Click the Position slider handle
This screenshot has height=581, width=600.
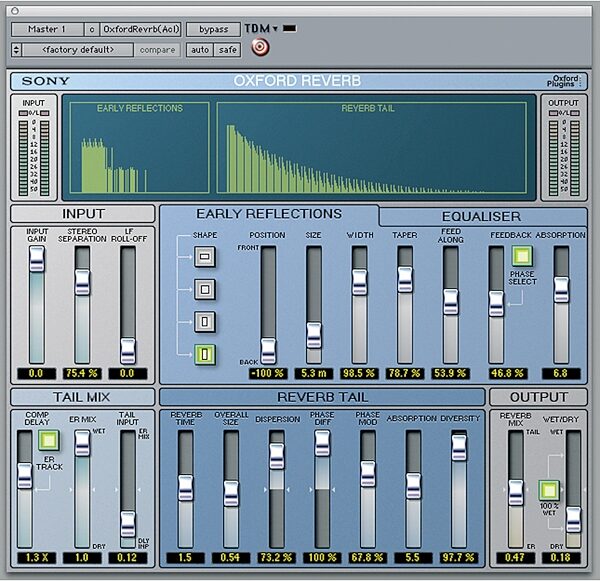[x=268, y=351]
